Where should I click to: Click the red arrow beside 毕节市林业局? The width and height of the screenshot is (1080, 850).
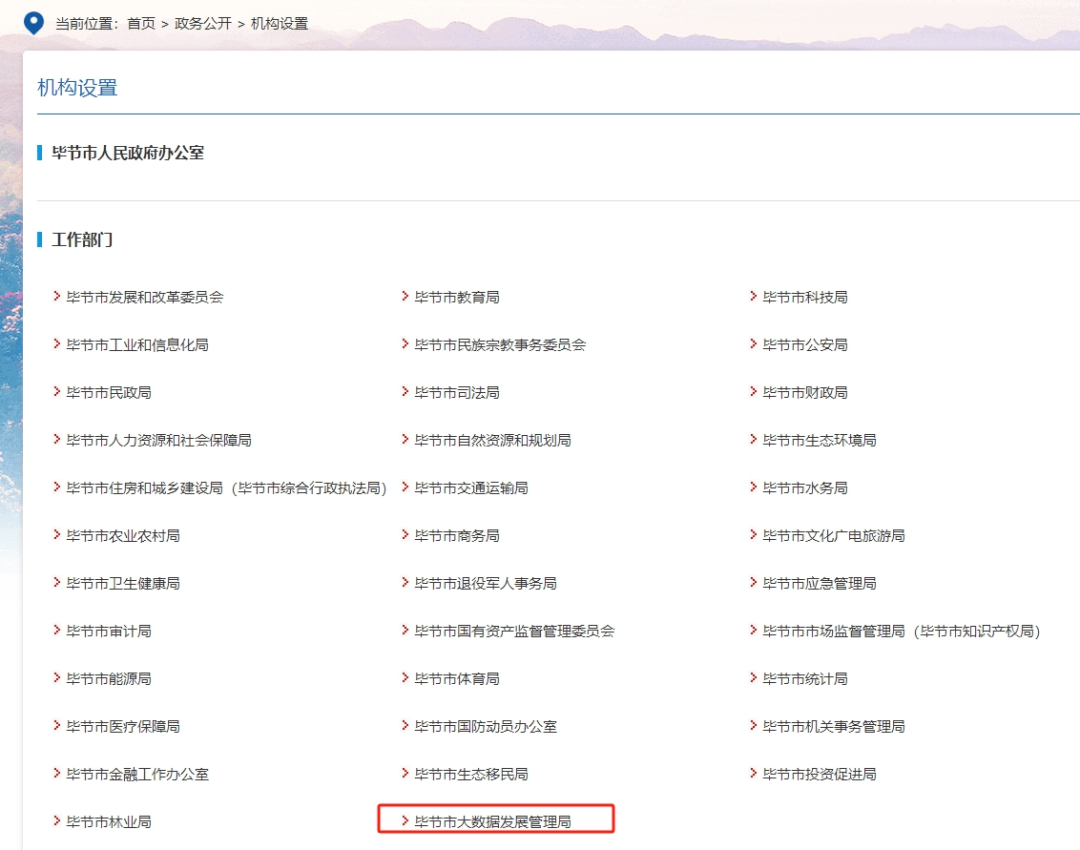[57, 821]
